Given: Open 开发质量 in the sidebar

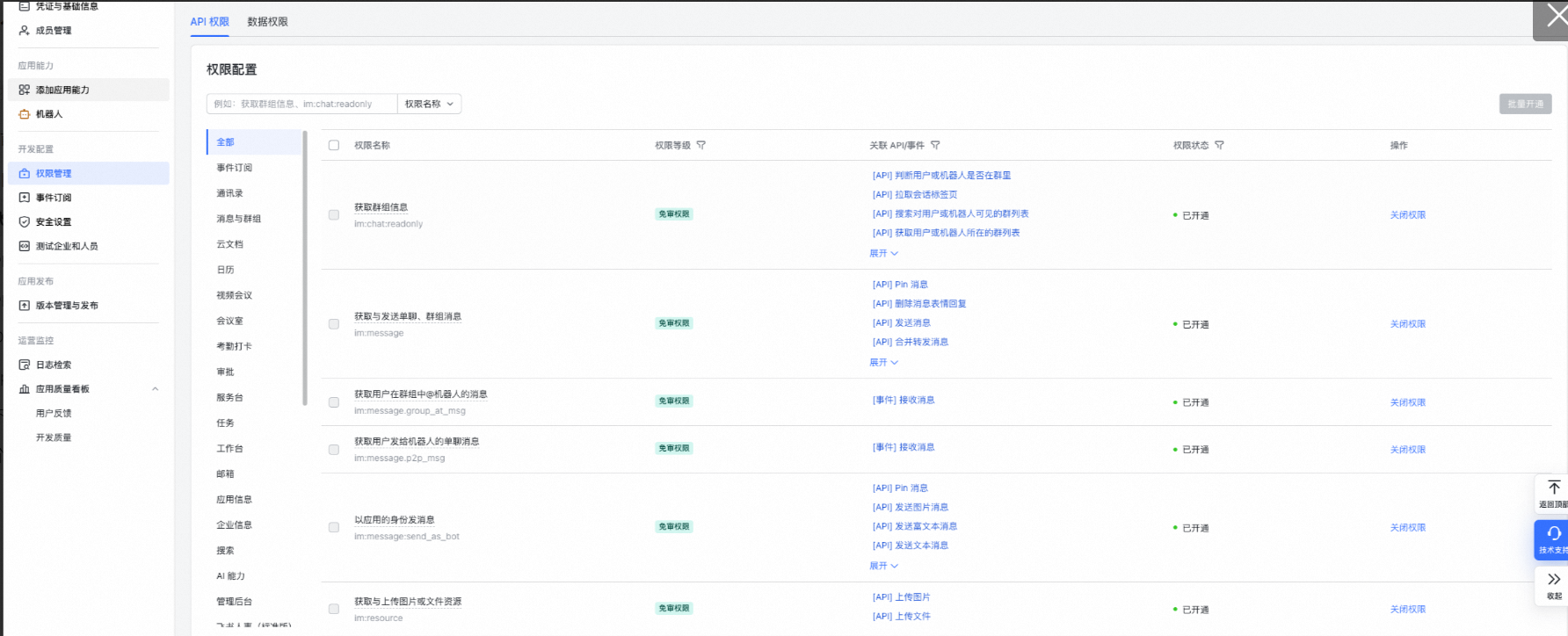Looking at the screenshot, I should pos(54,437).
